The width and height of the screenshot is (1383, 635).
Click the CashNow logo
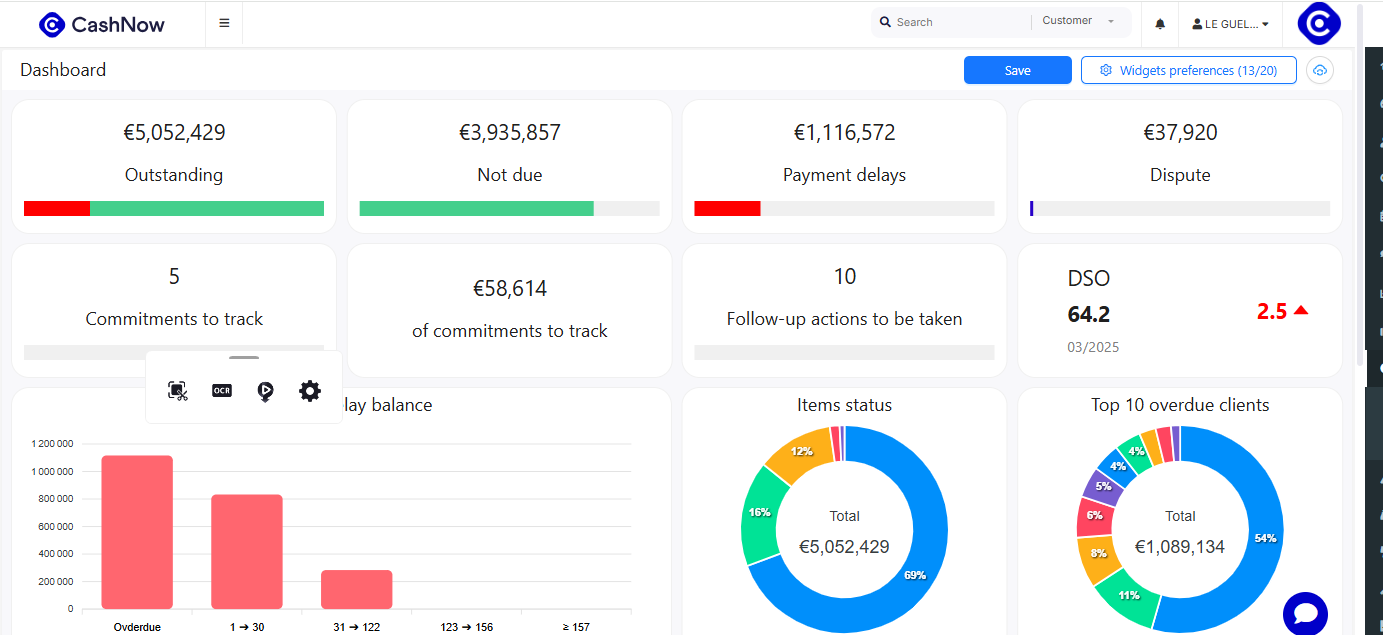[101, 24]
